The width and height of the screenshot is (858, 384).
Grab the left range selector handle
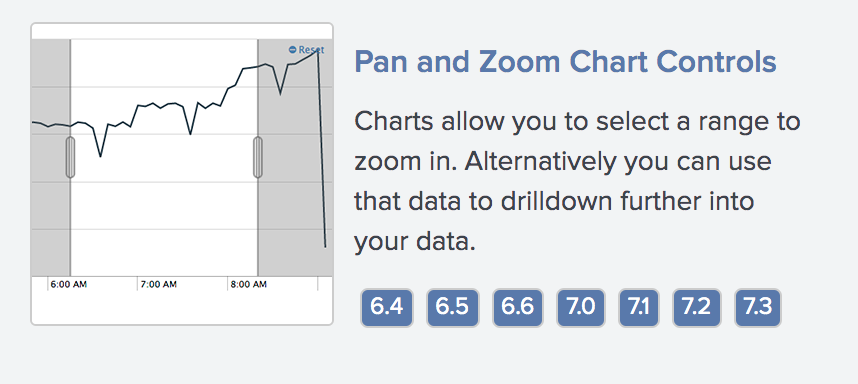pyautogui.click(x=70, y=158)
